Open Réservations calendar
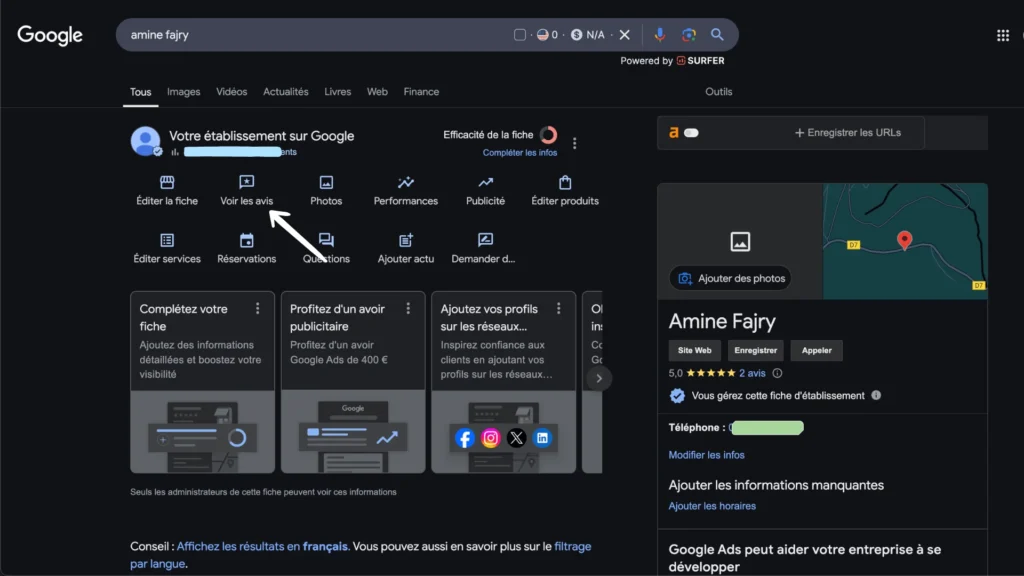Image resolution: width=1024 pixels, height=576 pixels. point(246,248)
